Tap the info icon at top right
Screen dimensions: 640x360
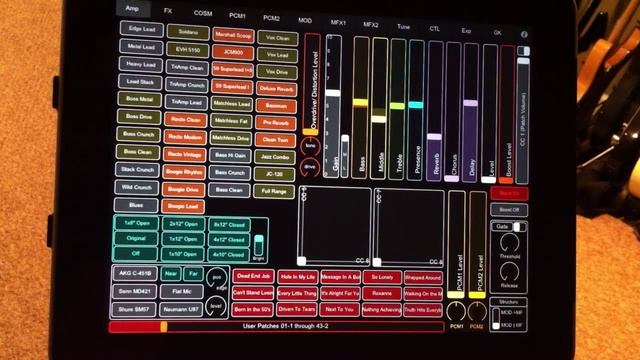tap(524, 35)
